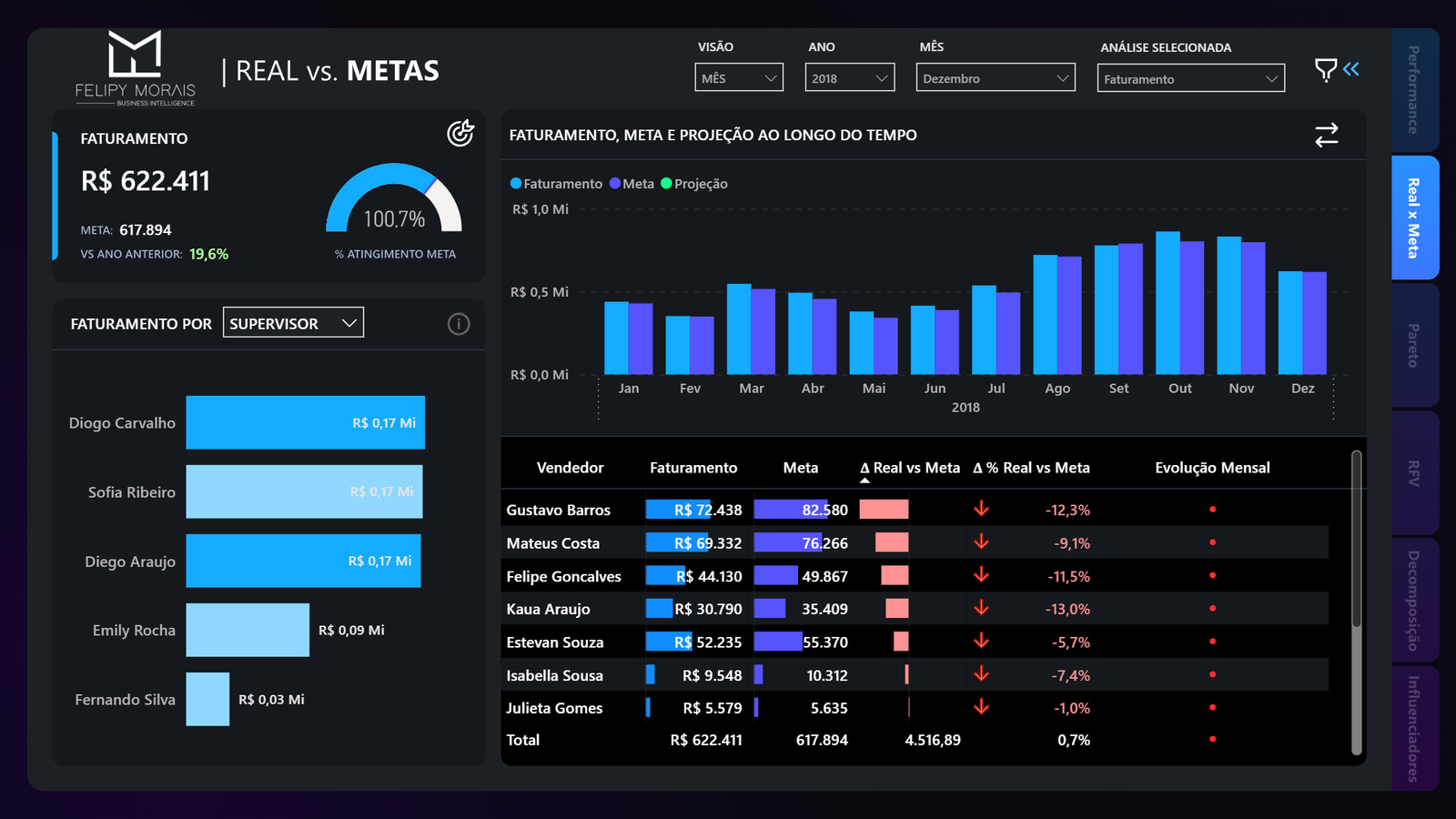Click the target goal icon in Faturamento card
Image resolution: width=1456 pixels, height=819 pixels.
click(460, 134)
